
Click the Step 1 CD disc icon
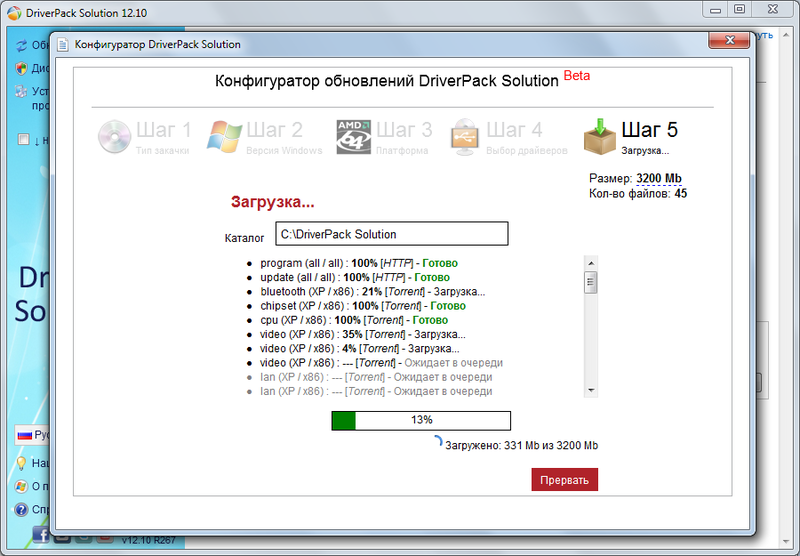coord(114,137)
